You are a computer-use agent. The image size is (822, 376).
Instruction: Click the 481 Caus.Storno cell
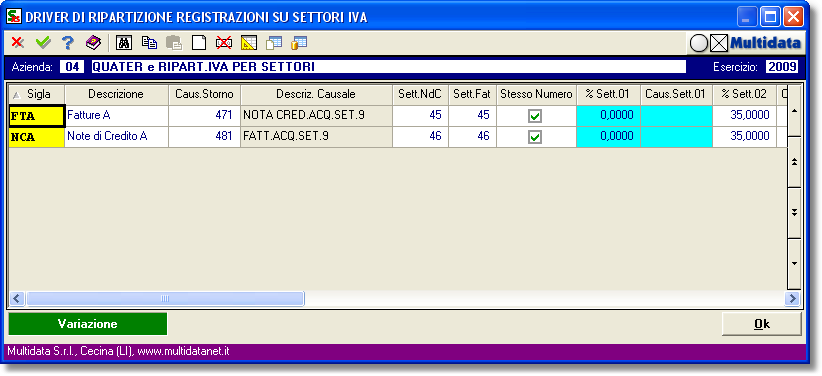pyautogui.click(x=204, y=137)
